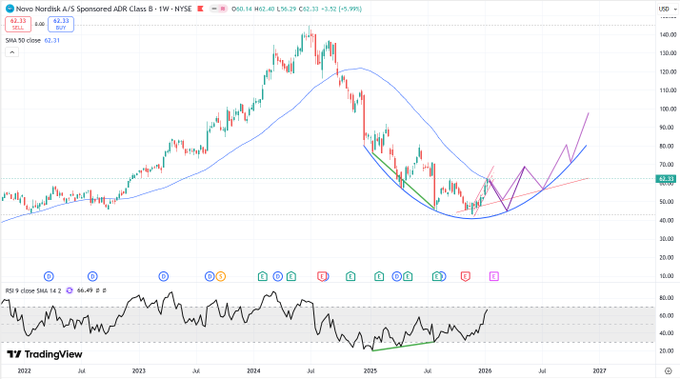Click the green earnings marker near May 2024
The width and height of the screenshot is (680, 379).
[291, 276]
